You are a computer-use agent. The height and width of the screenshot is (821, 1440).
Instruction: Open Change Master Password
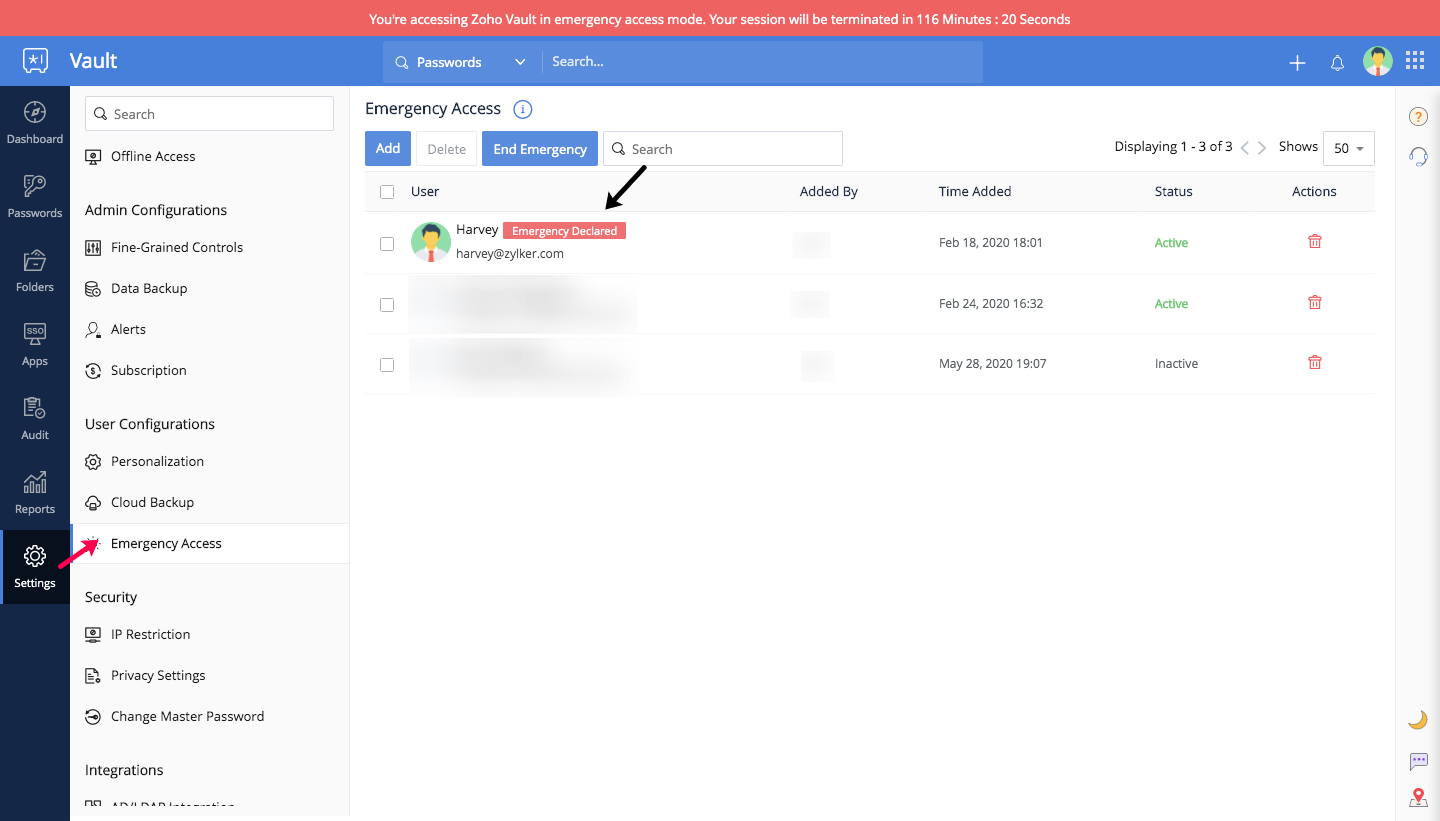click(187, 716)
